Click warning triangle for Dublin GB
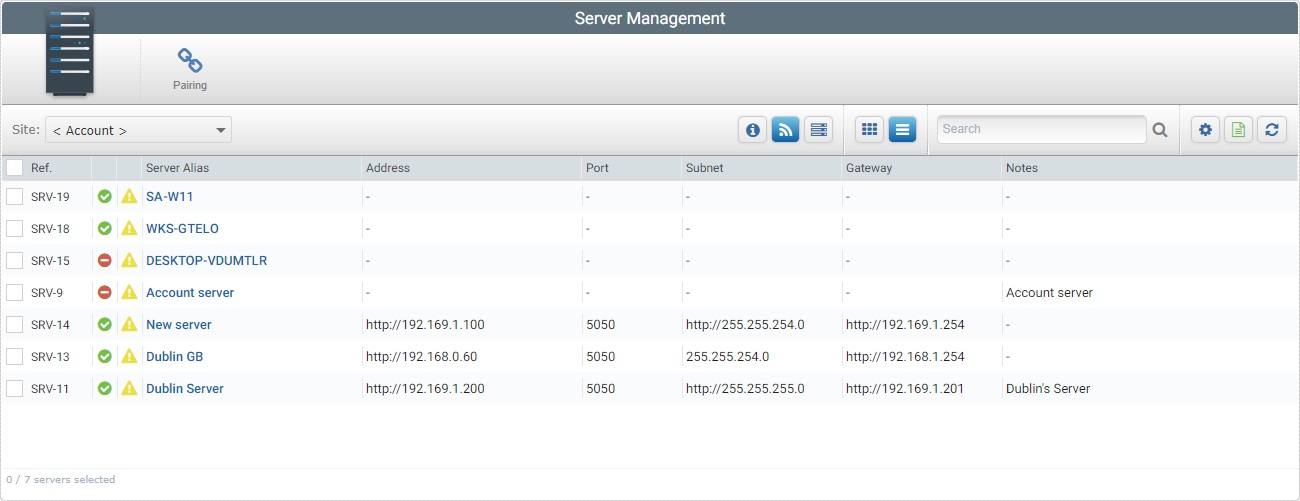 coord(129,356)
